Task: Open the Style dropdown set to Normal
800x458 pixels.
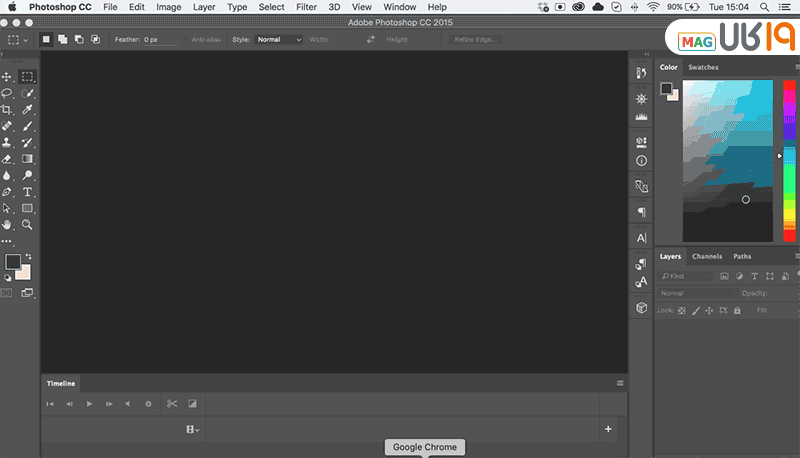Action: [278, 40]
